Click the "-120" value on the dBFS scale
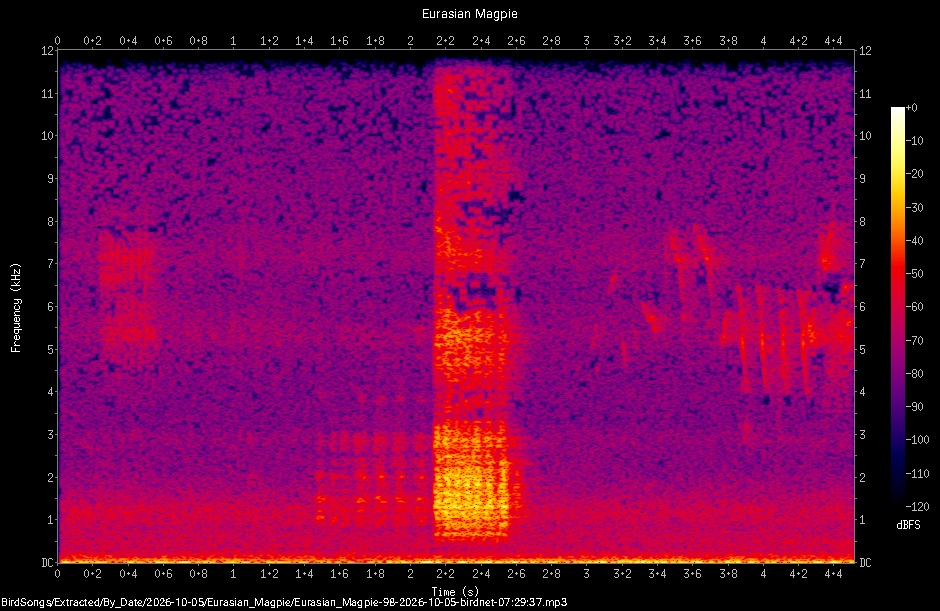The image size is (940, 611). pos(917,507)
